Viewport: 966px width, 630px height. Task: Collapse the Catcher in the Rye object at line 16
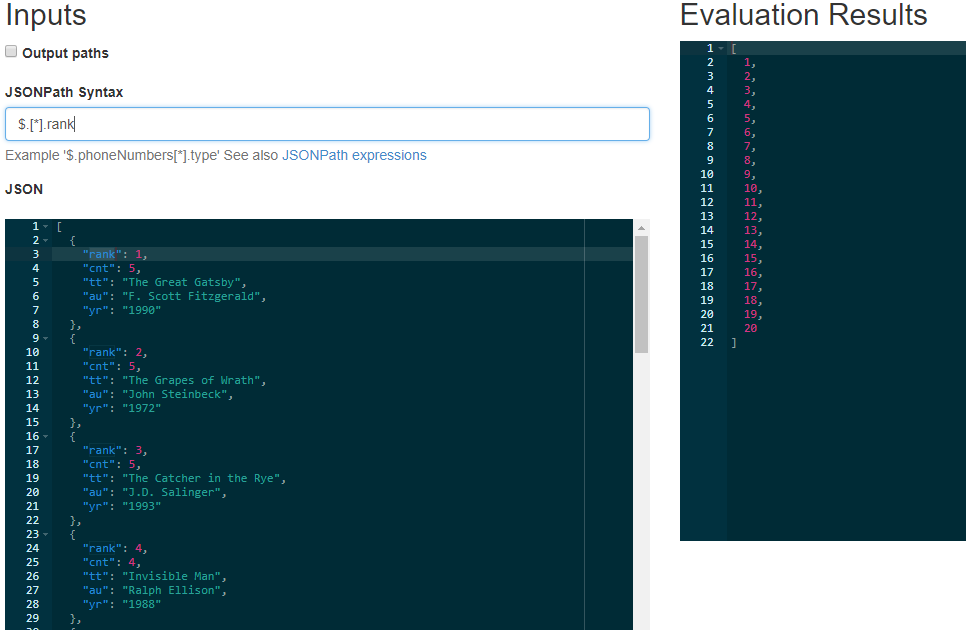coord(43,436)
